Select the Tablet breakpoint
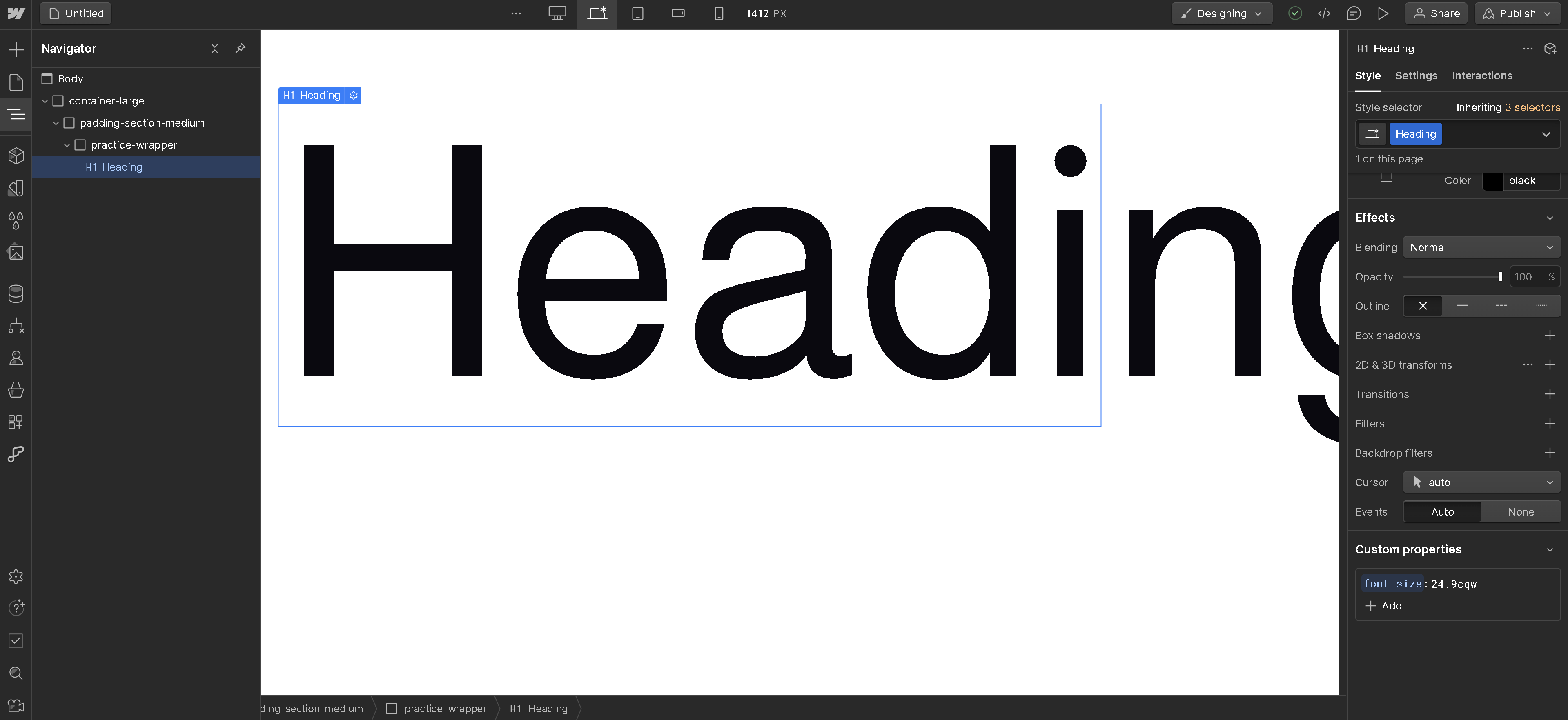 tap(637, 13)
